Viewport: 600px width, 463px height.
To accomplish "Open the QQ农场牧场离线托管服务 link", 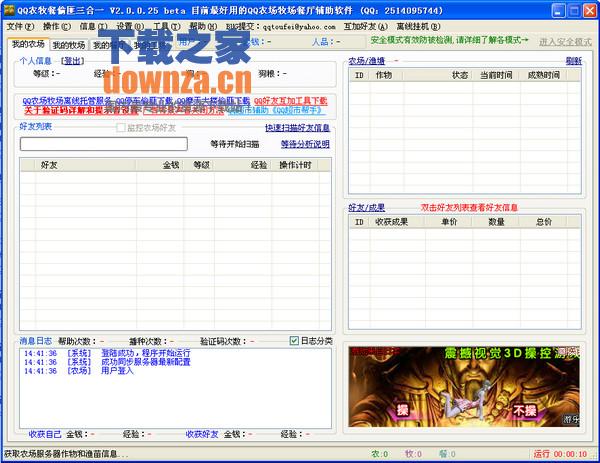I will click(x=67, y=101).
